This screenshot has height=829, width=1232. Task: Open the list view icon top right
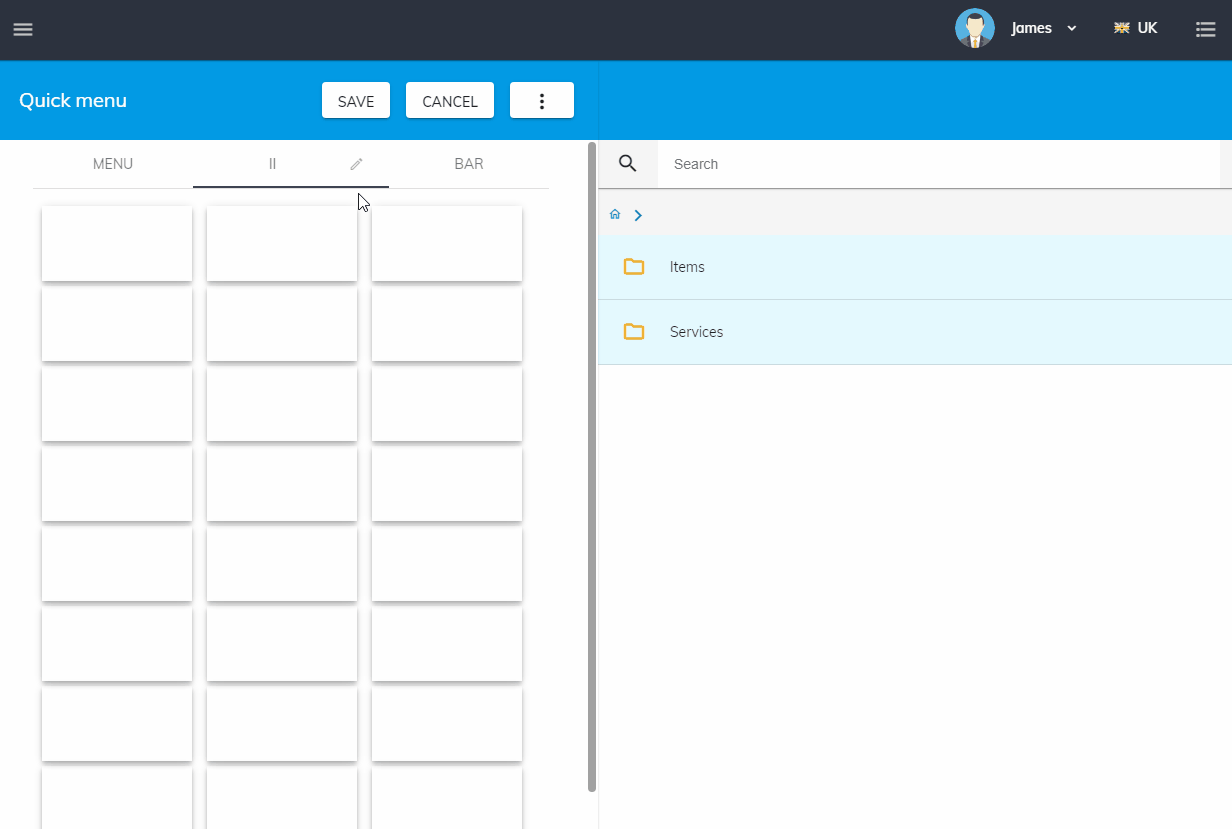point(1205,29)
